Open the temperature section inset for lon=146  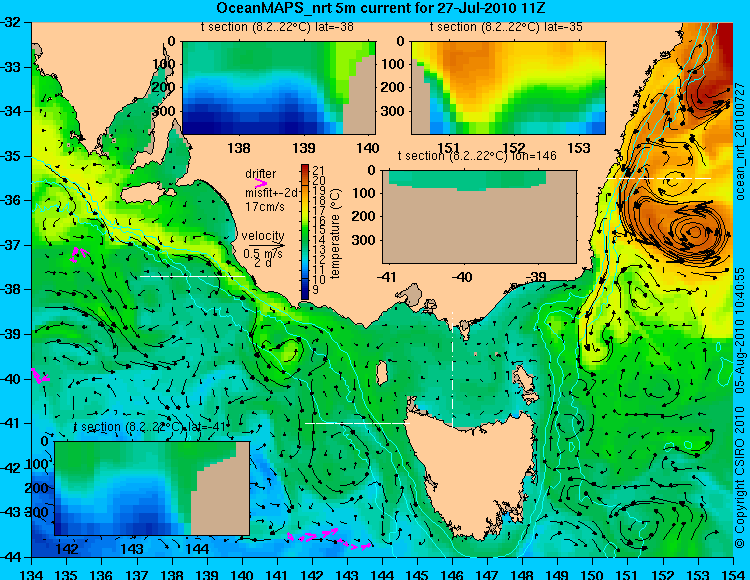point(479,217)
